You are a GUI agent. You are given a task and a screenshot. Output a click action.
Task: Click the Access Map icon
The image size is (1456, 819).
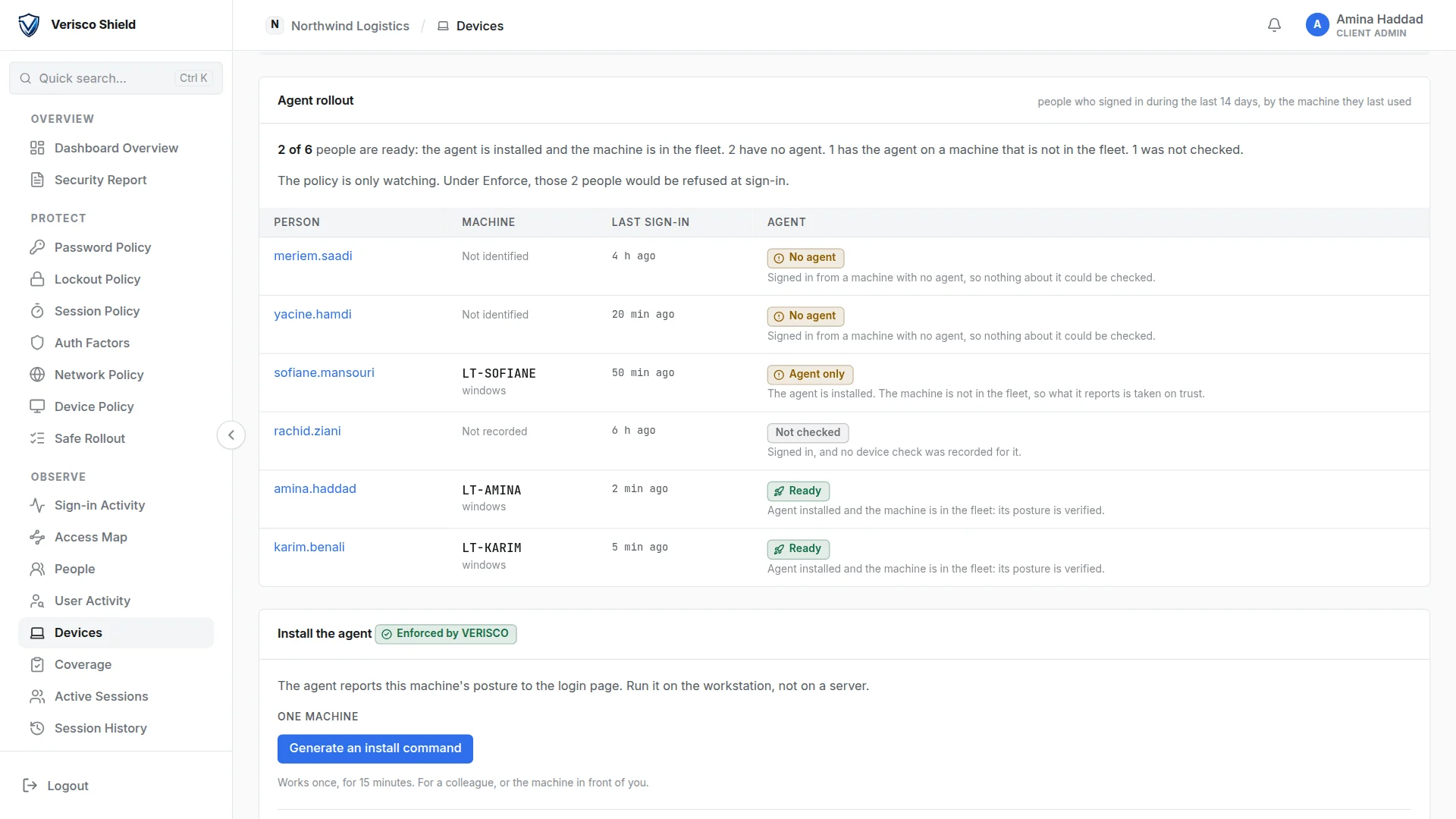click(37, 537)
